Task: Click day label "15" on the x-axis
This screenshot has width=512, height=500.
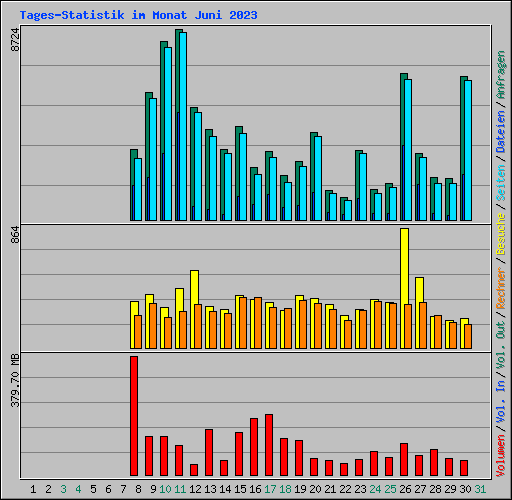Action: coord(240,489)
